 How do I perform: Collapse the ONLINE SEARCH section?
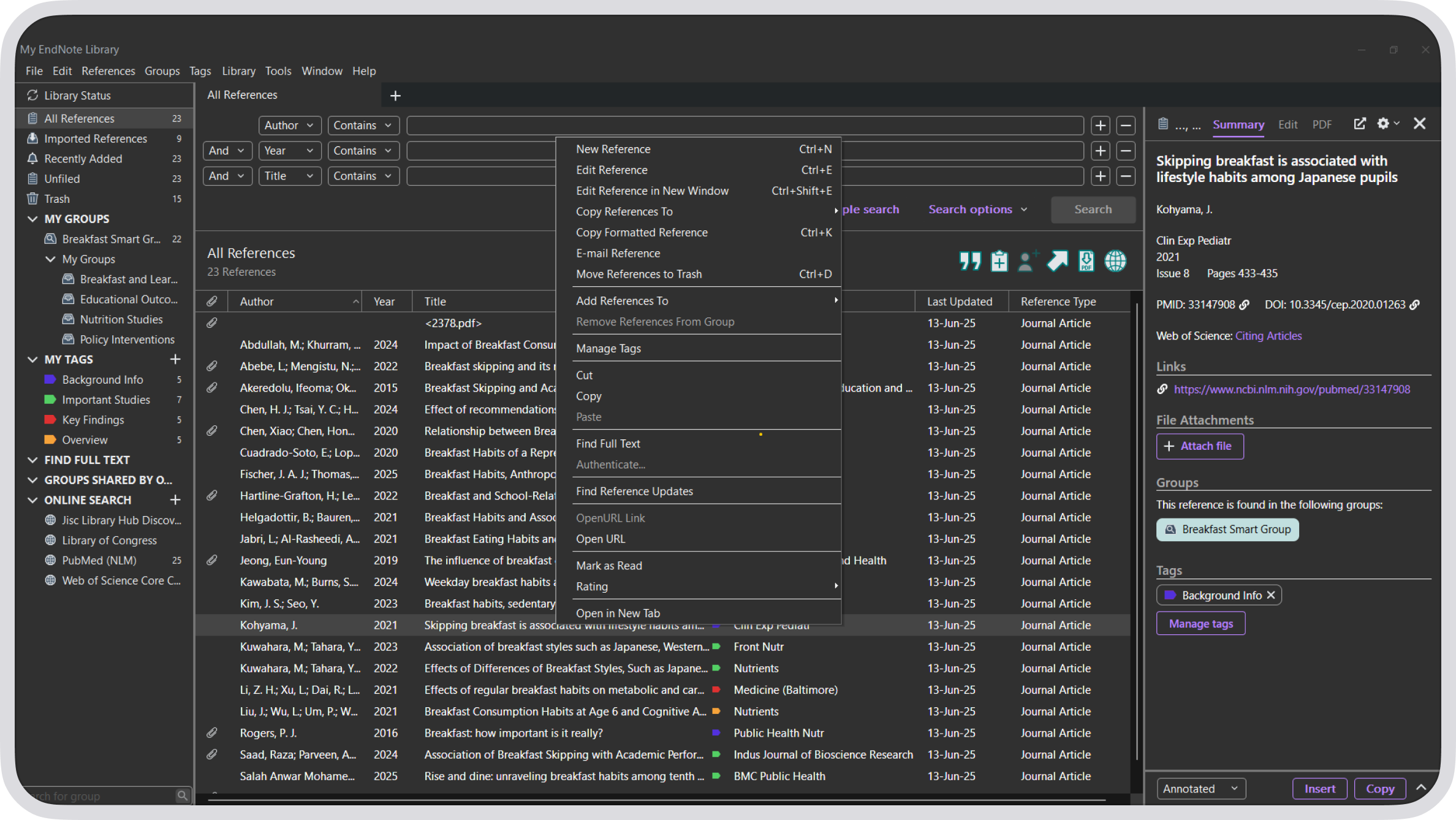coord(32,500)
